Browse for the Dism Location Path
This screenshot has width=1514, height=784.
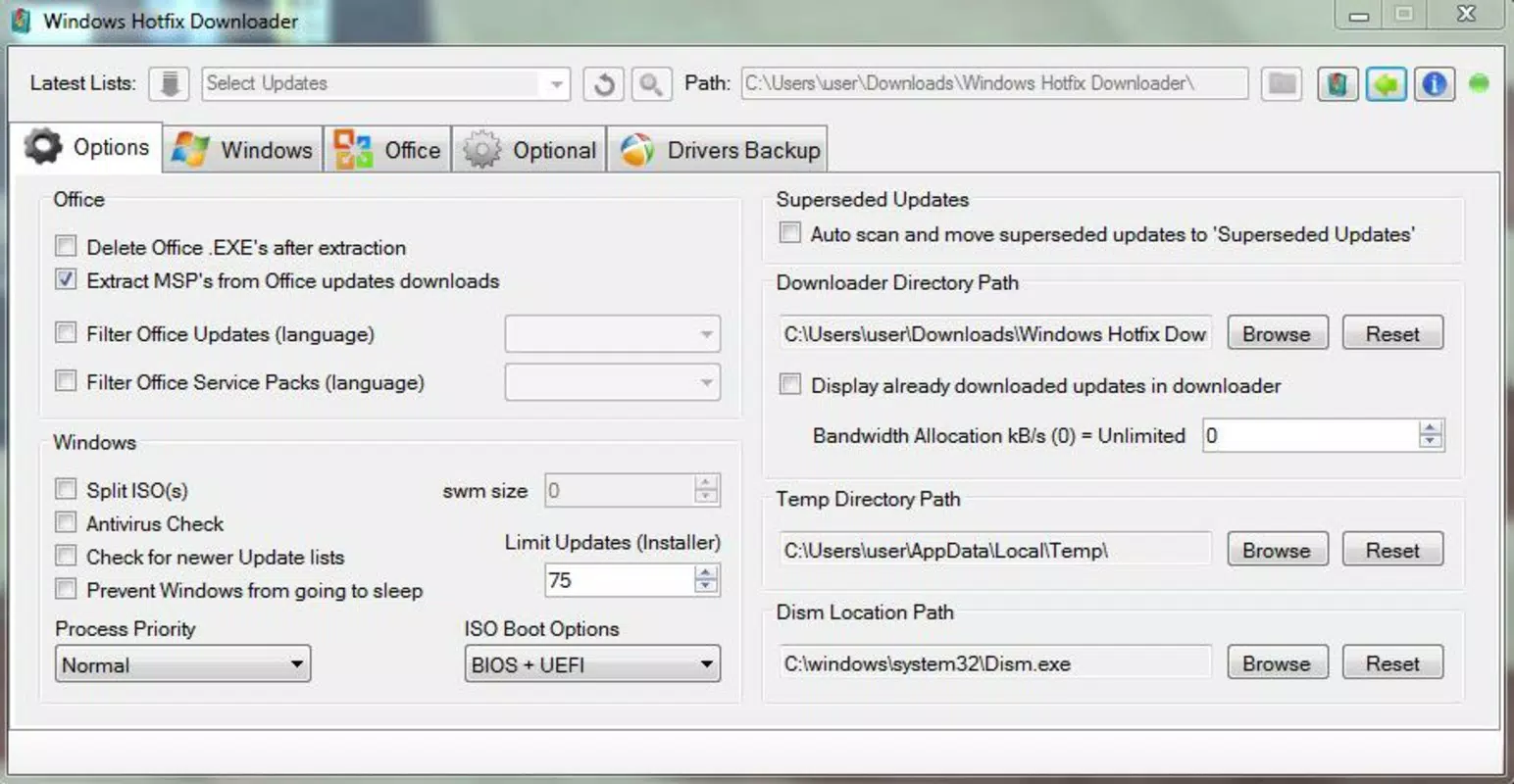1277,663
